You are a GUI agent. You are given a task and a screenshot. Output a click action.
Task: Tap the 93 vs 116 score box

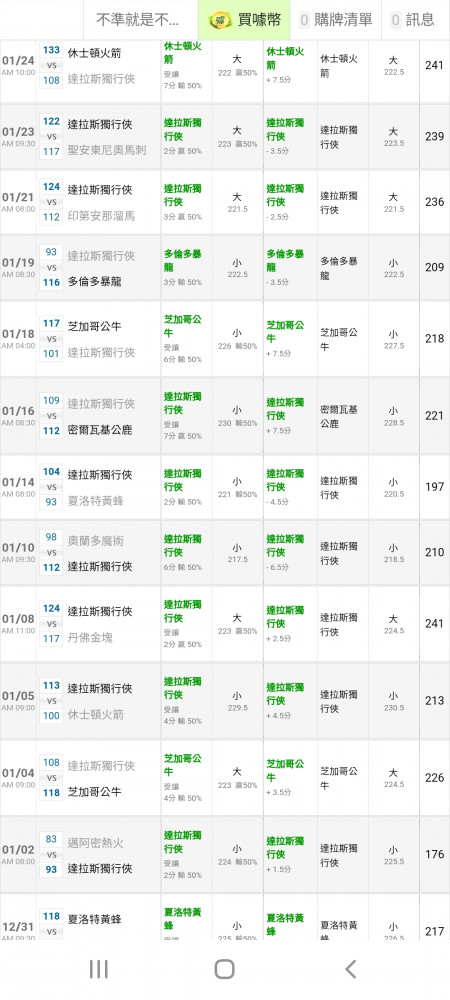tap(51, 267)
